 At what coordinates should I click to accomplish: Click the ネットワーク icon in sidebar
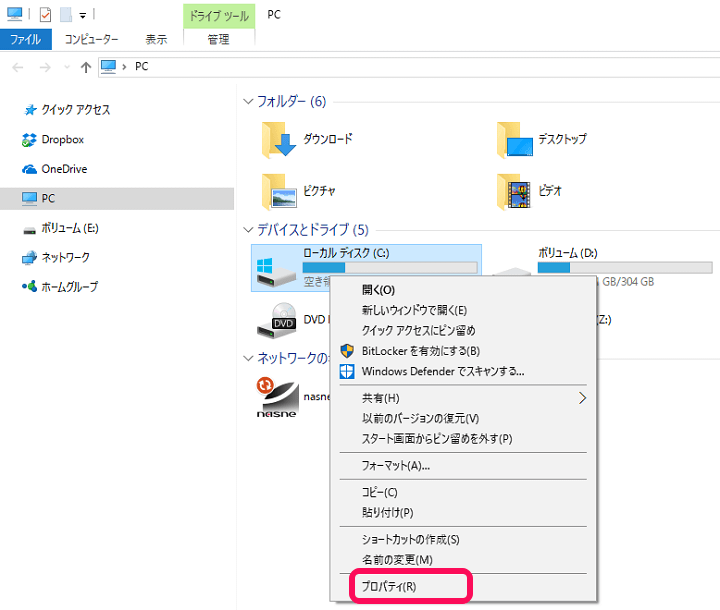(29, 257)
